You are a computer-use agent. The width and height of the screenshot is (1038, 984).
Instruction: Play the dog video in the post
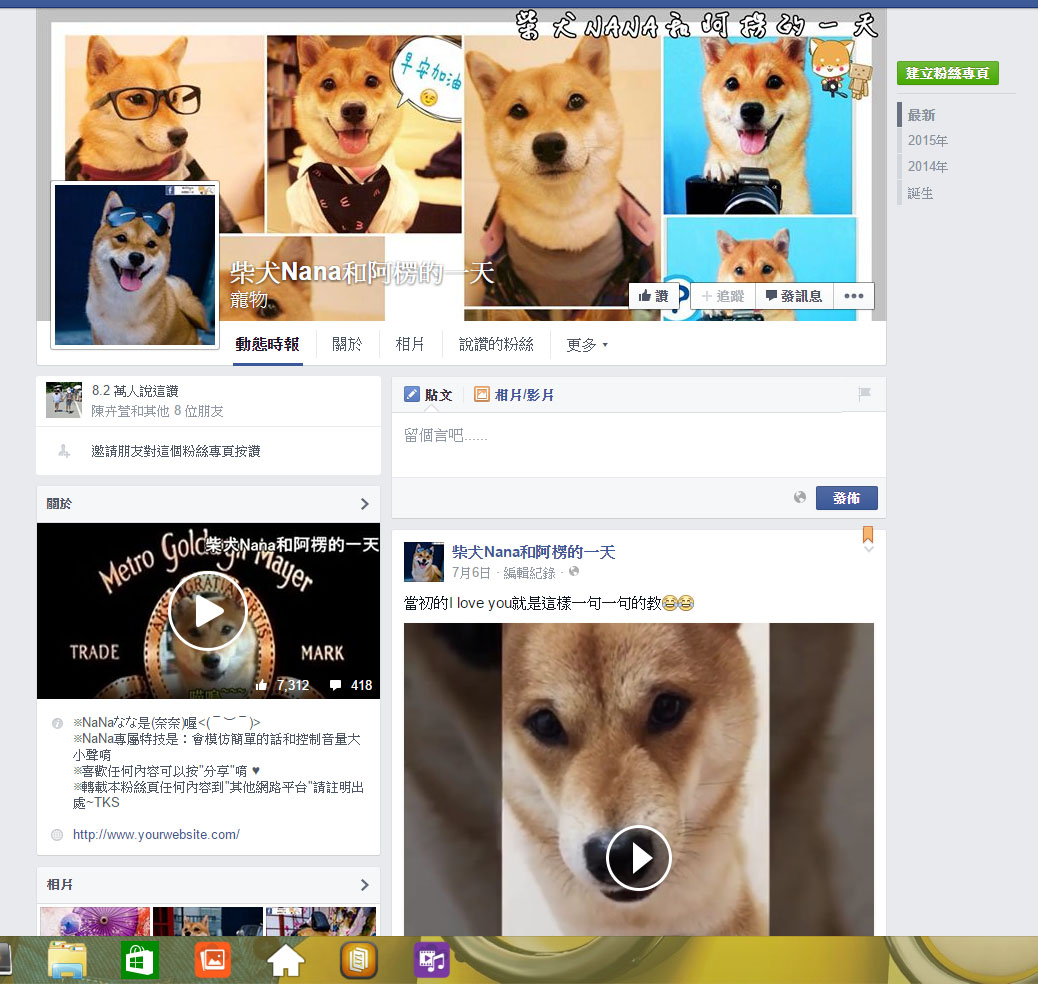coord(638,857)
